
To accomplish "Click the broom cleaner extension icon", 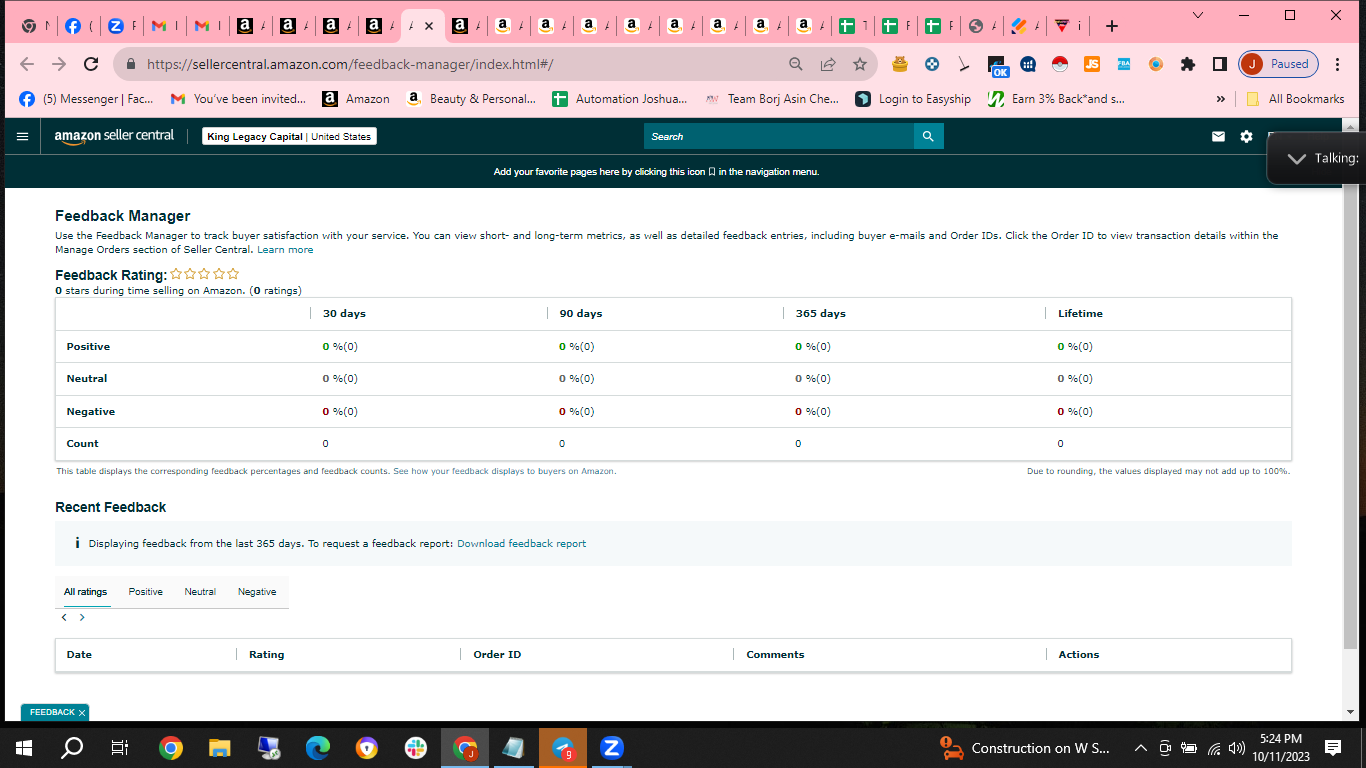I will click(x=964, y=64).
